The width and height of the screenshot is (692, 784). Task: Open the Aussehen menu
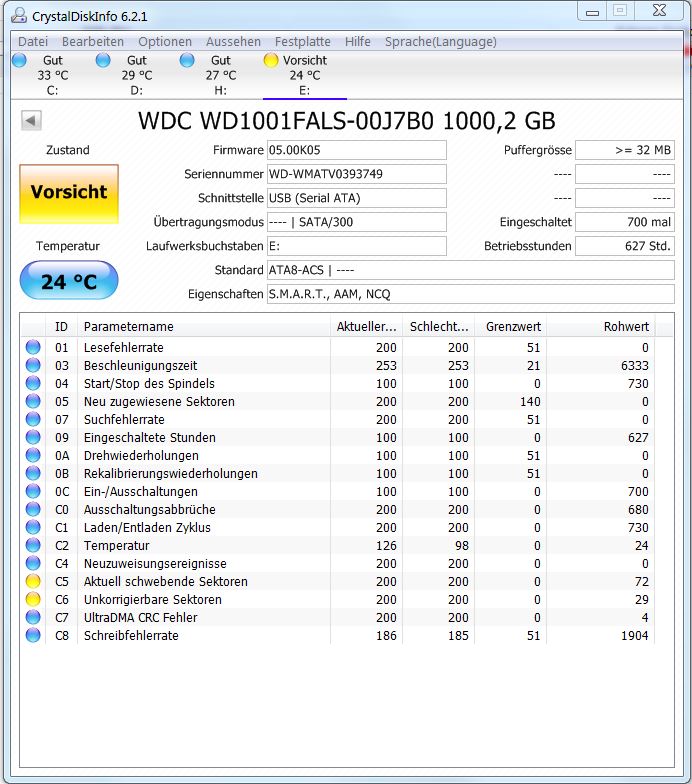[x=234, y=42]
